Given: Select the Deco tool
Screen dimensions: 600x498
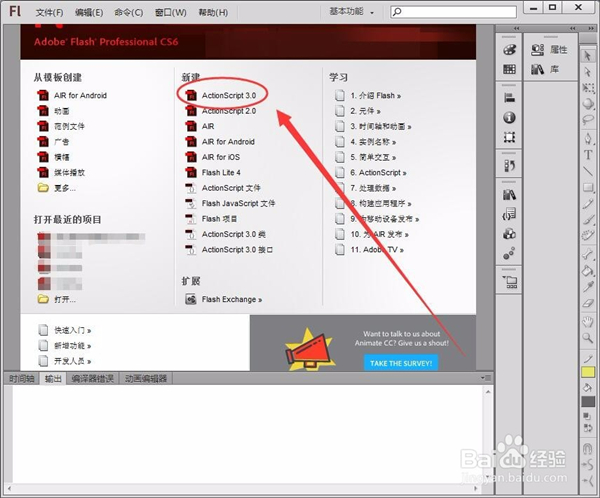Looking at the screenshot, I should tap(588, 235).
